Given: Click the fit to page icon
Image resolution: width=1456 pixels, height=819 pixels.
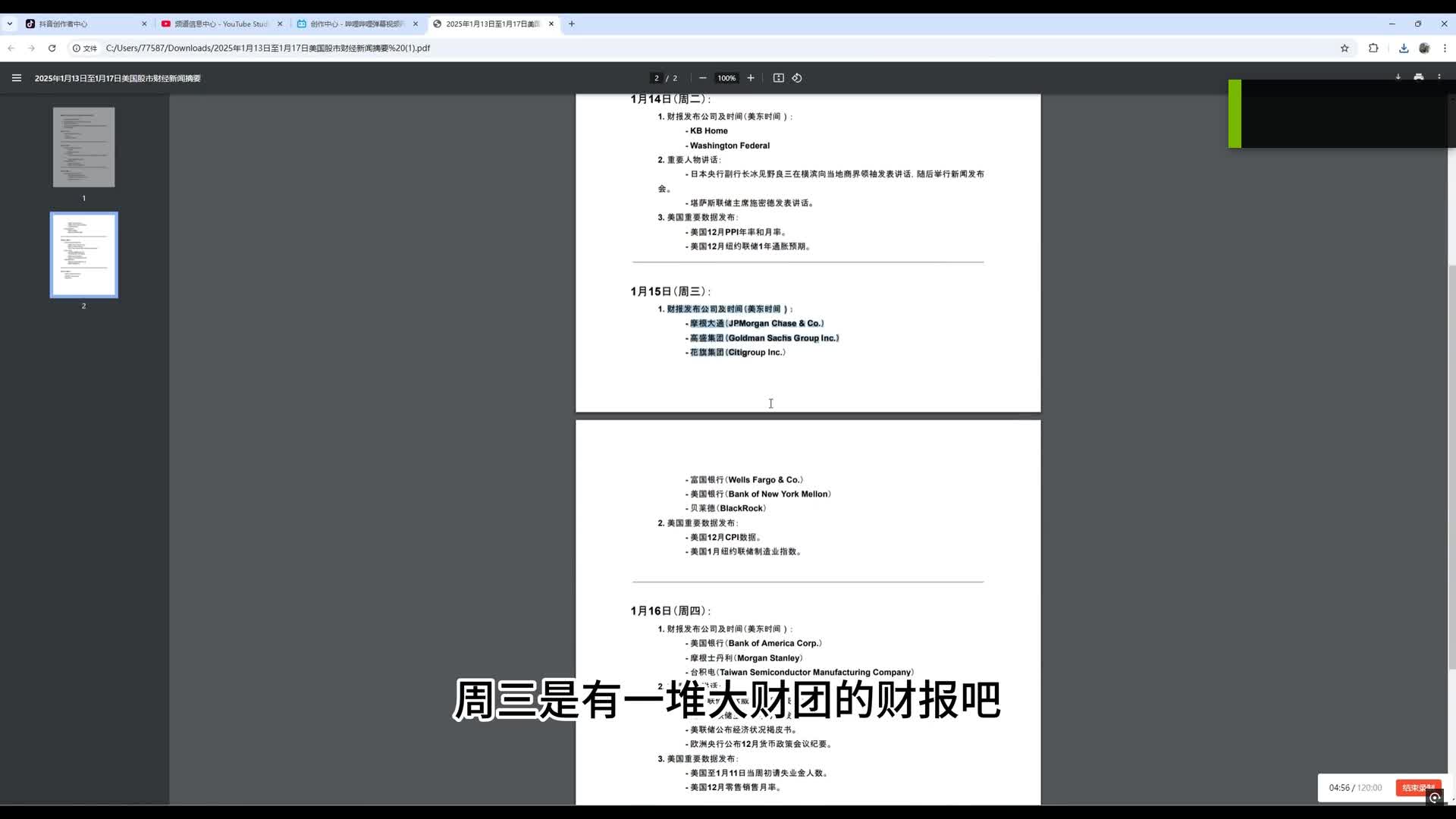Looking at the screenshot, I should coord(778,78).
